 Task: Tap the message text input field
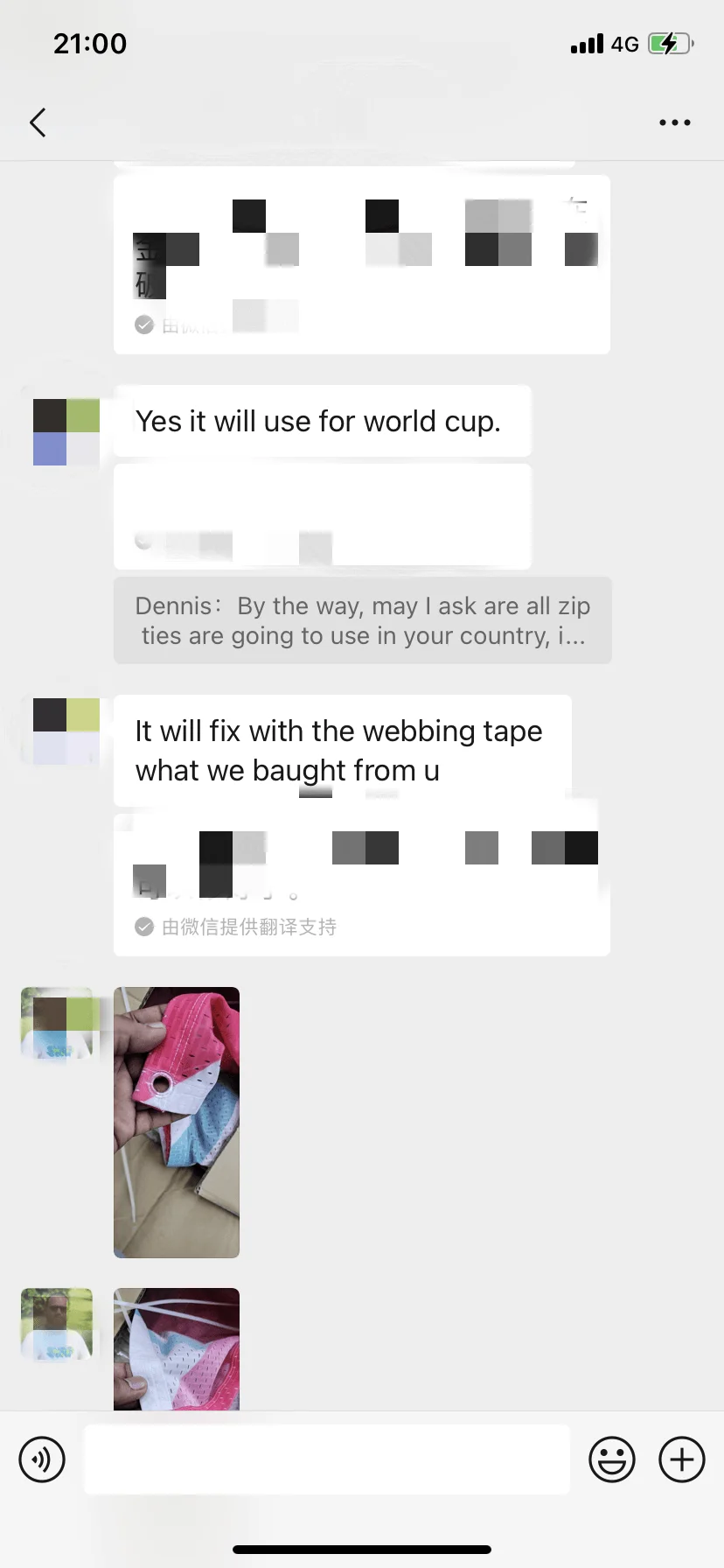click(x=327, y=1459)
